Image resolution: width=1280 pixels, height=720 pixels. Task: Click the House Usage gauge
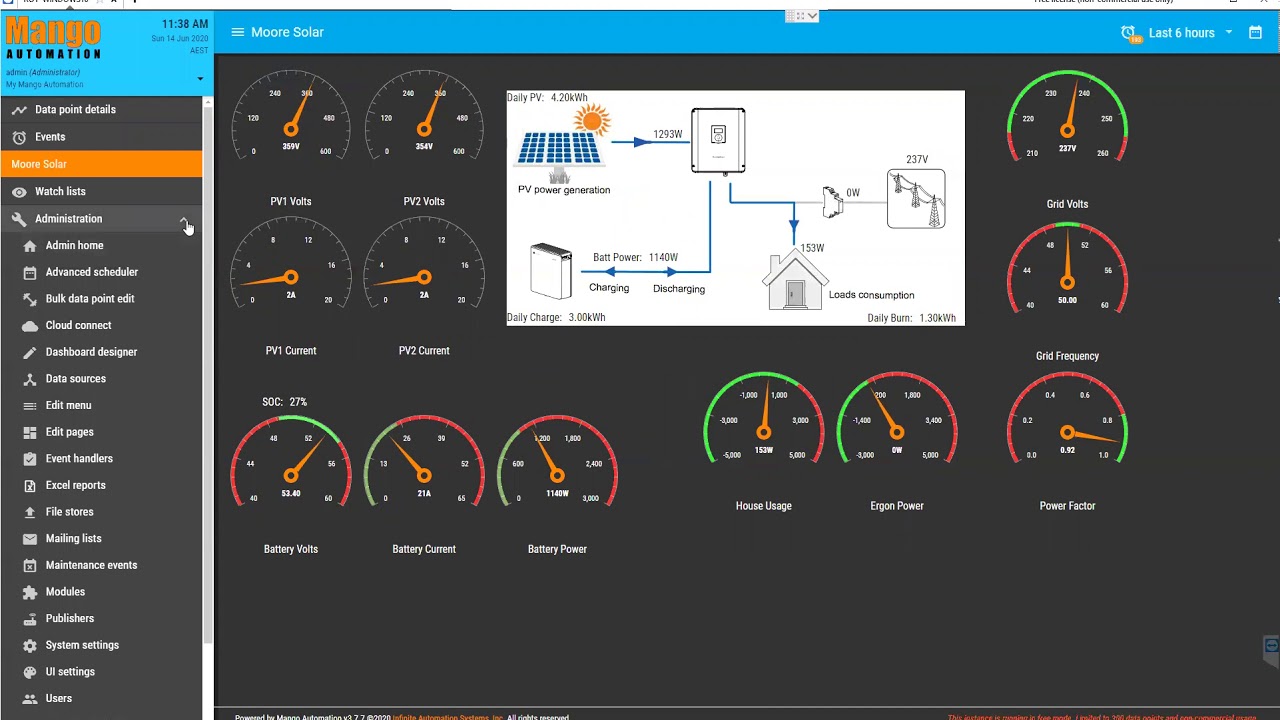[764, 419]
